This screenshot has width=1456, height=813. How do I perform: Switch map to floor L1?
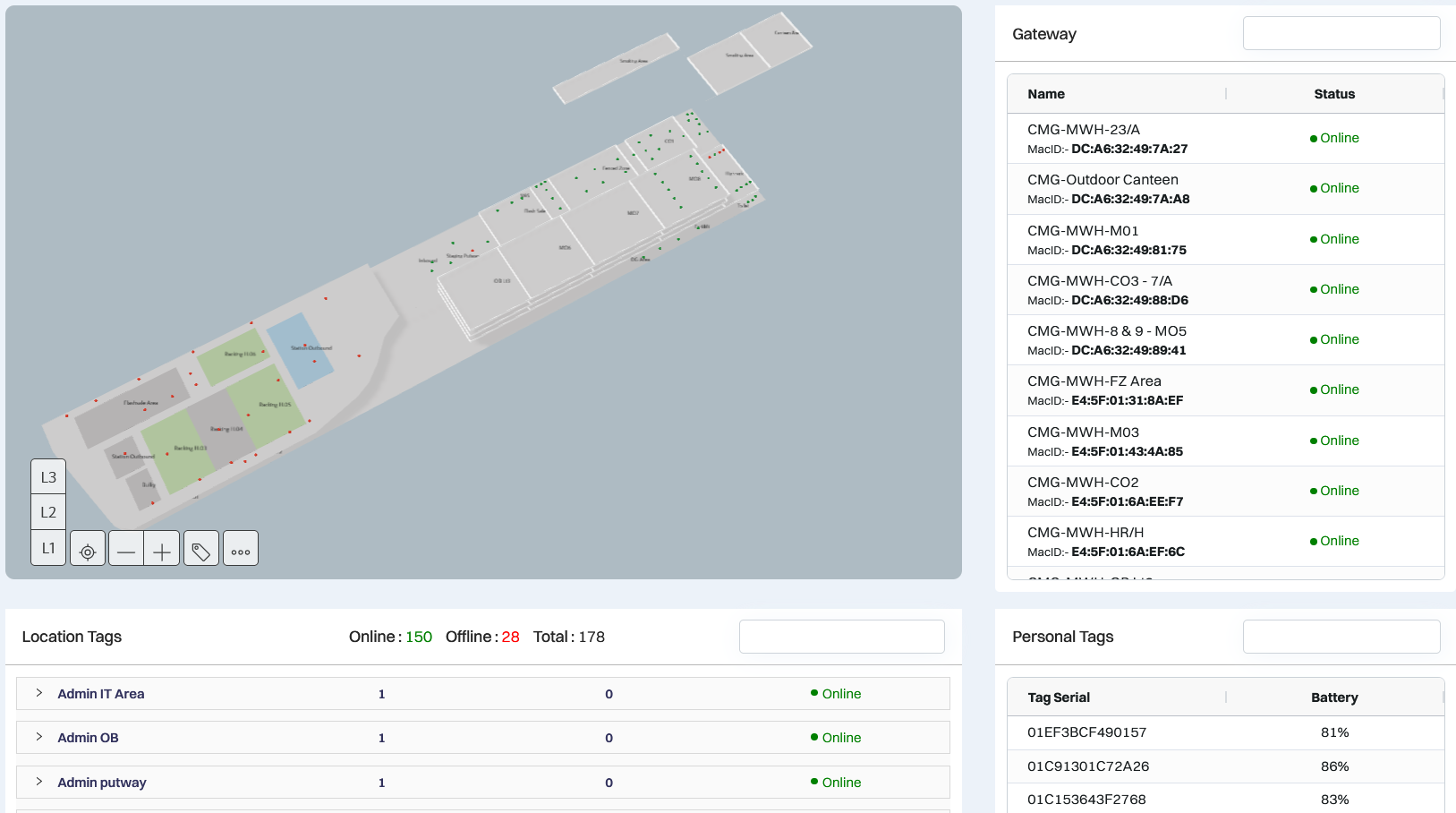pyautogui.click(x=48, y=548)
